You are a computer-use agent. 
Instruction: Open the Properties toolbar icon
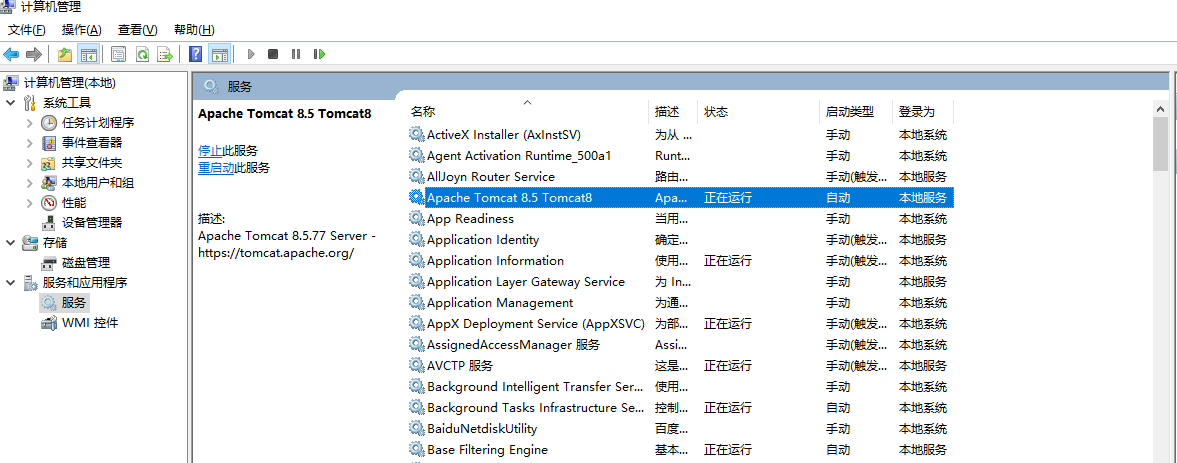118,54
